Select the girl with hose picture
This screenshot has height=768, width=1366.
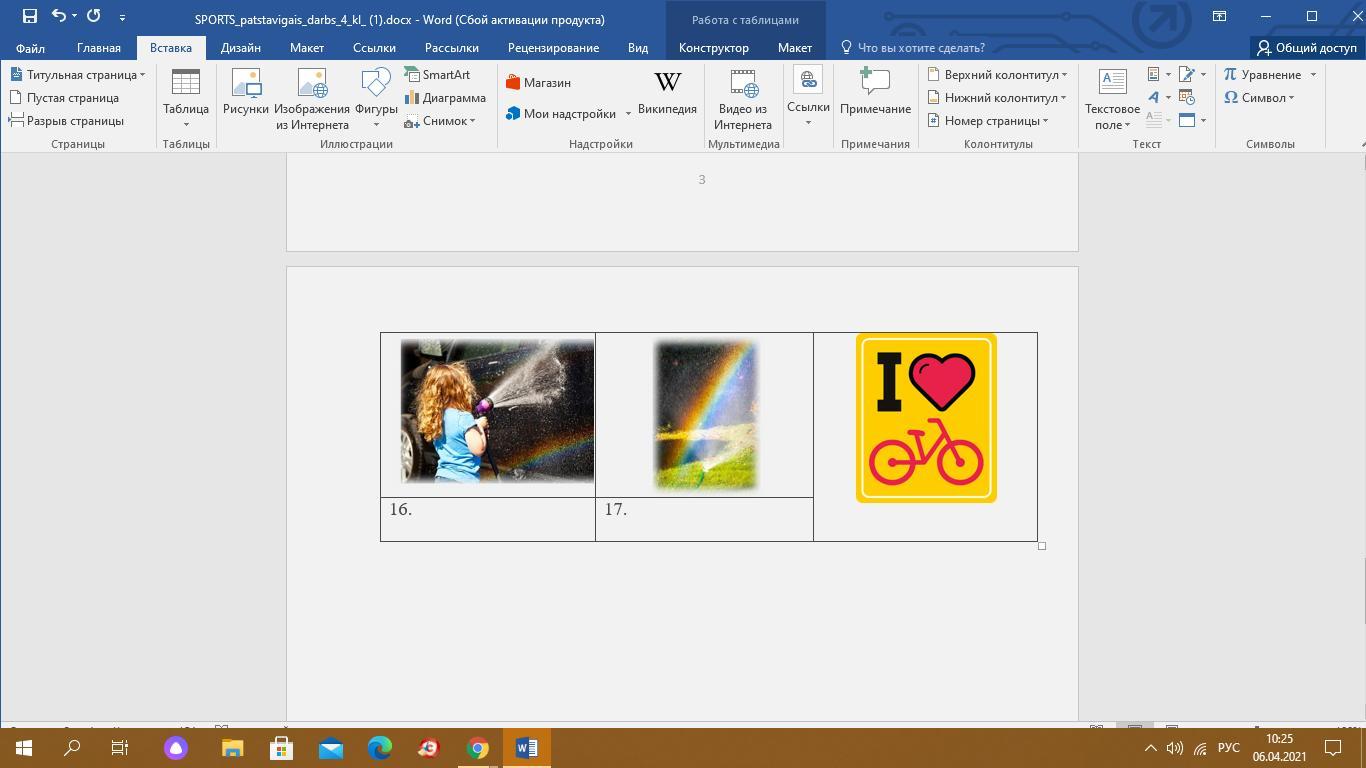497,411
